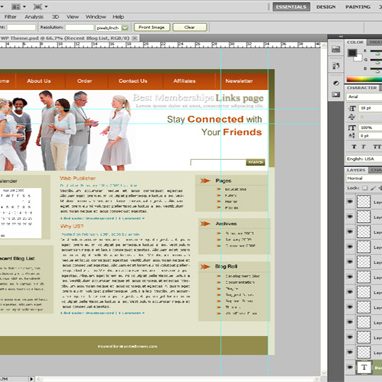Click the font size icon in Character panel
Viewport: 382px width, 382px height.
coord(352,108)
